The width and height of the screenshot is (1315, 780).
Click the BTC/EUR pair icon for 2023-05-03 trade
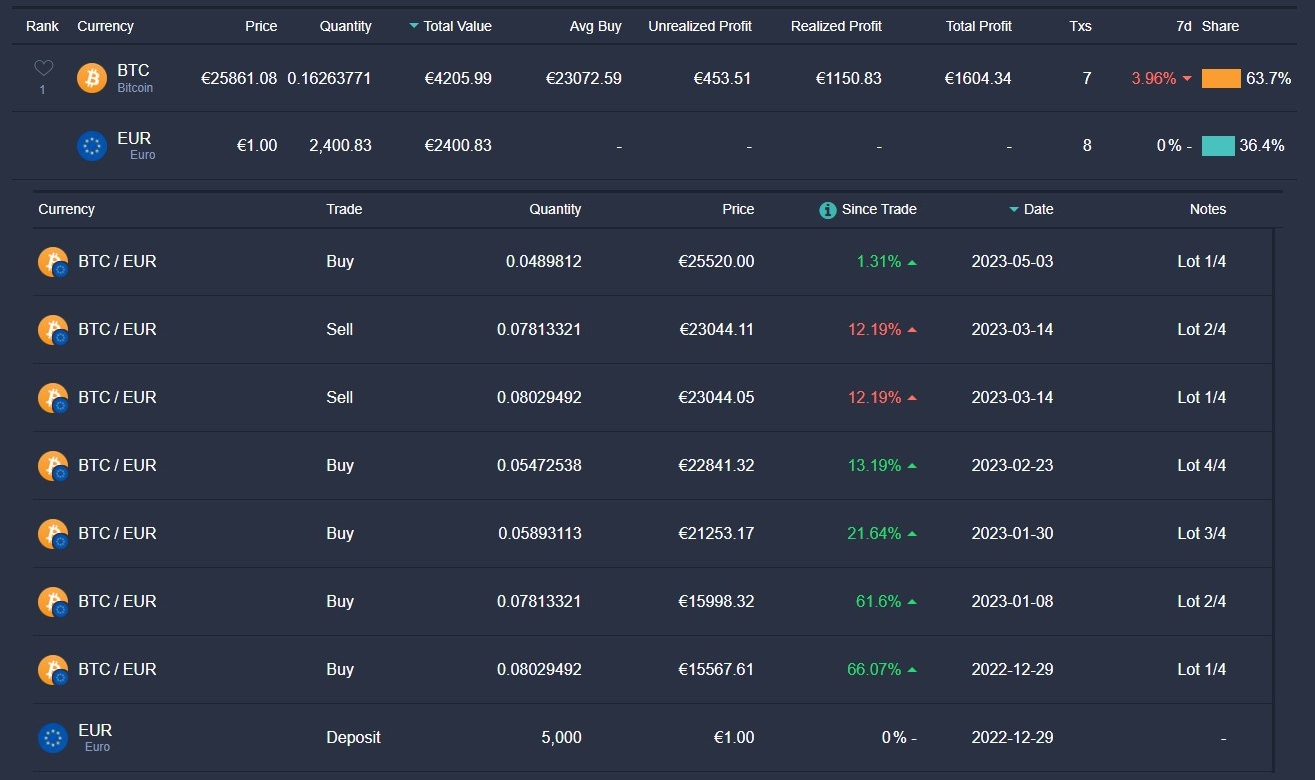[x=52, y=263]
